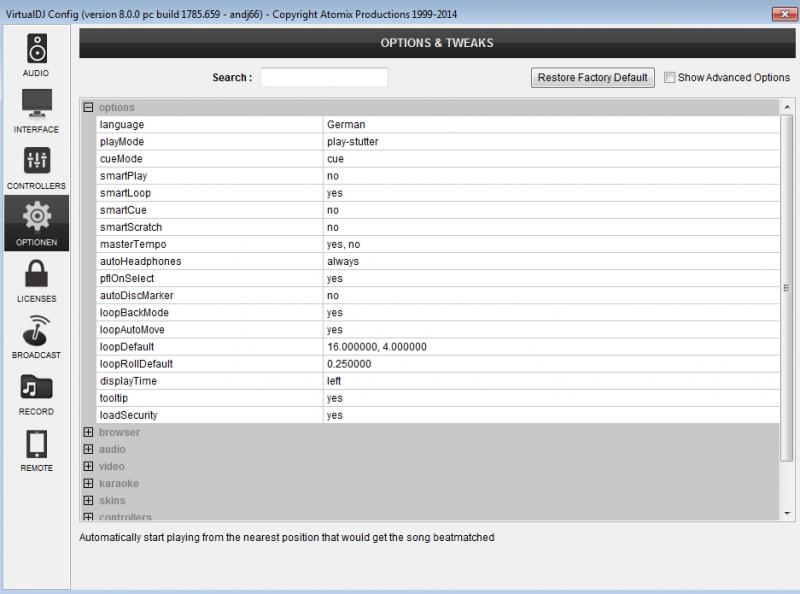Enable Show Advanced Options checkbox
This screenshot has width=800, height=594.
pos(669,77)
